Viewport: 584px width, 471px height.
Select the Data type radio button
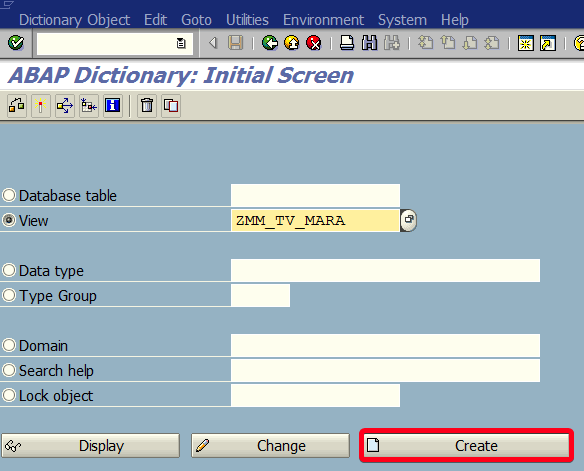pyautogui.click(x=9, y=270)
